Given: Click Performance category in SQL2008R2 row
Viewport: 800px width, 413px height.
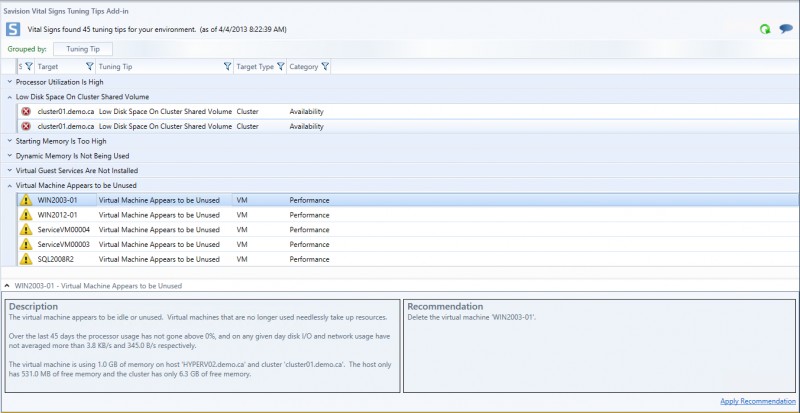Looking at the screenshot, I should coord(309,259).
